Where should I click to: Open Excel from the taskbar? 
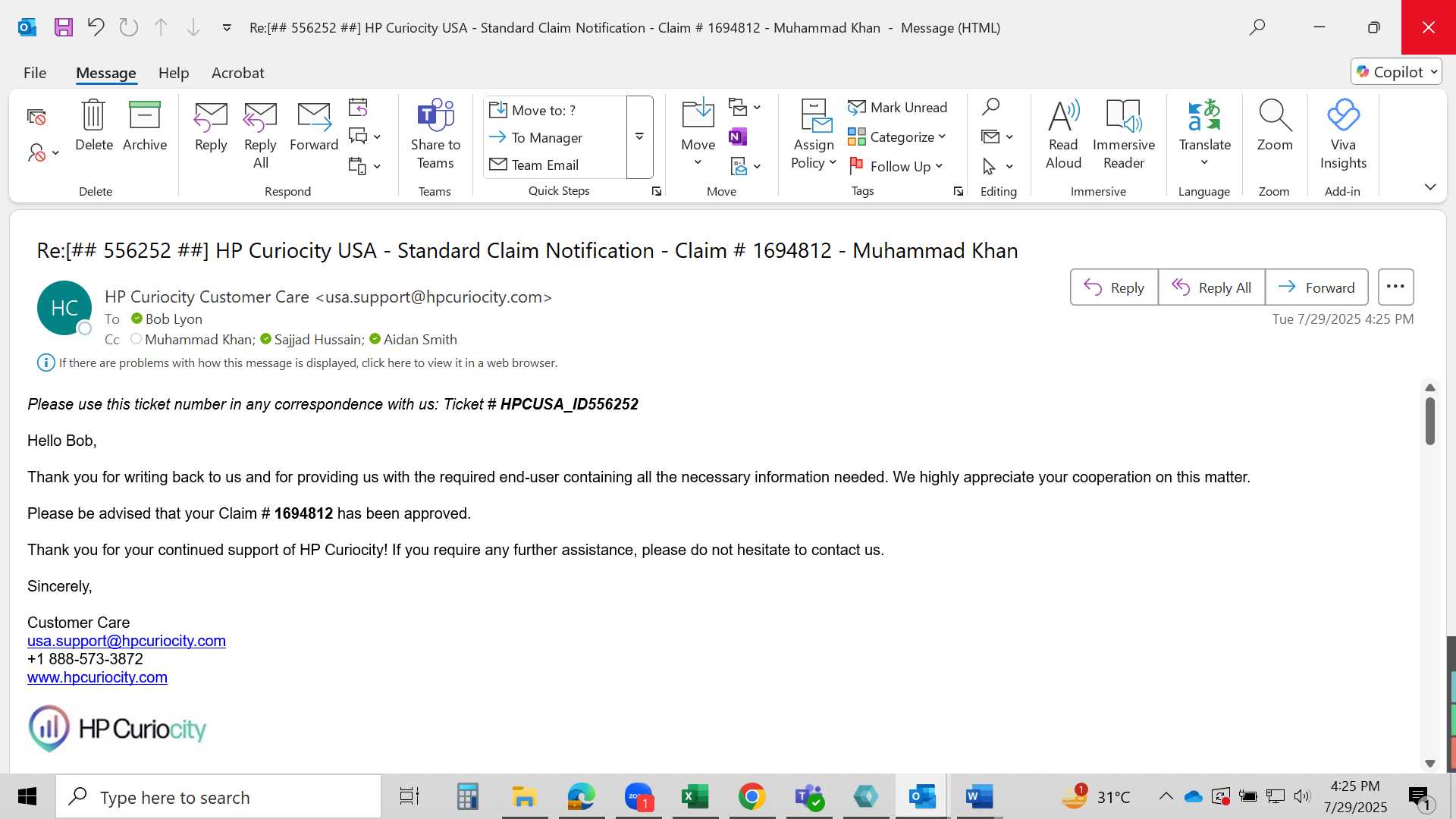(695, 796)
